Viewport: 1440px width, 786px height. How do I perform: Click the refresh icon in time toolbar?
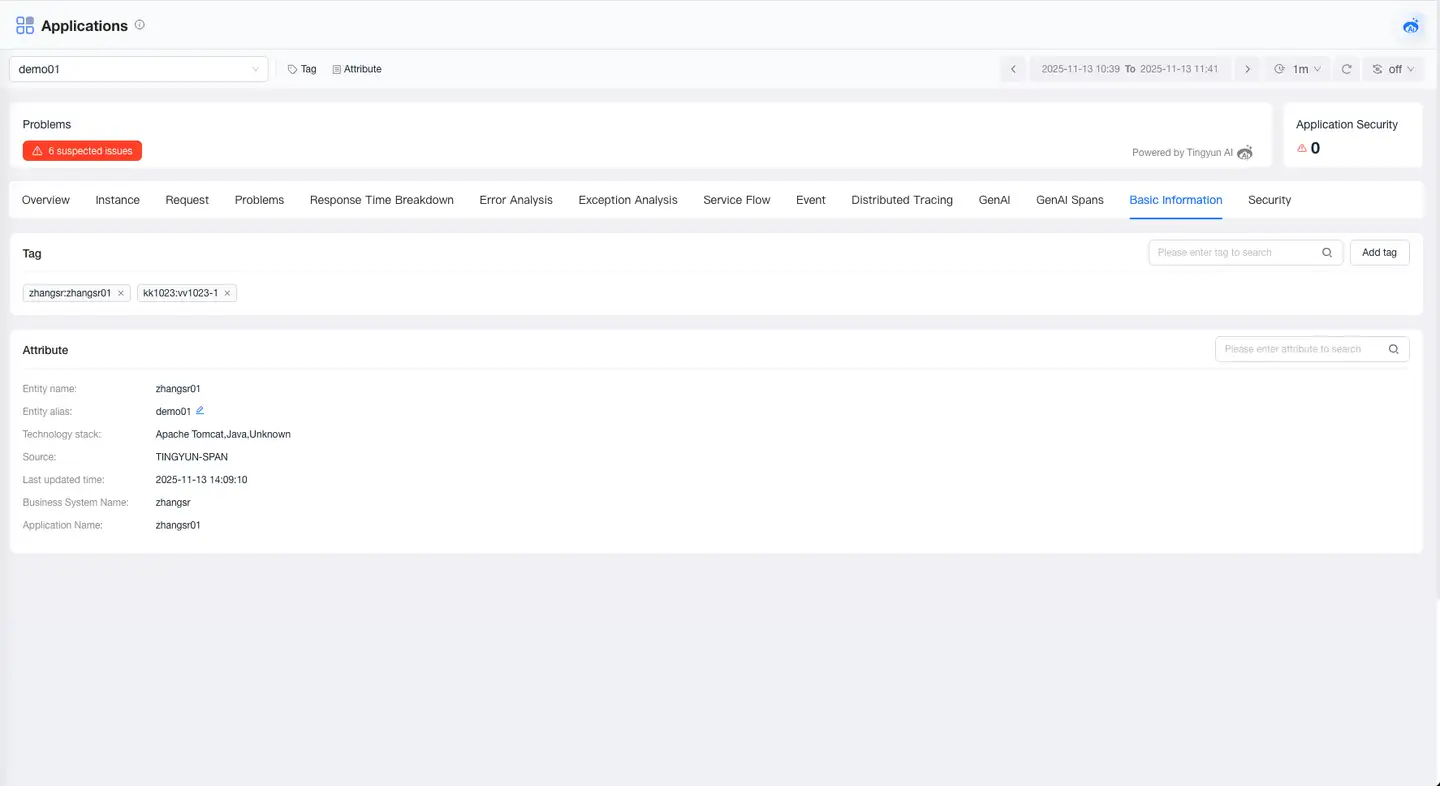point(1346,69)
